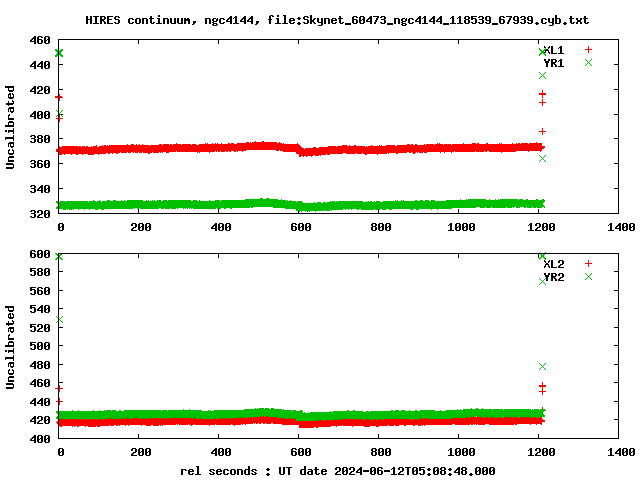Click y-axis value 320 on top plot
Screen dimensions: 640x480
coord(40,214)
